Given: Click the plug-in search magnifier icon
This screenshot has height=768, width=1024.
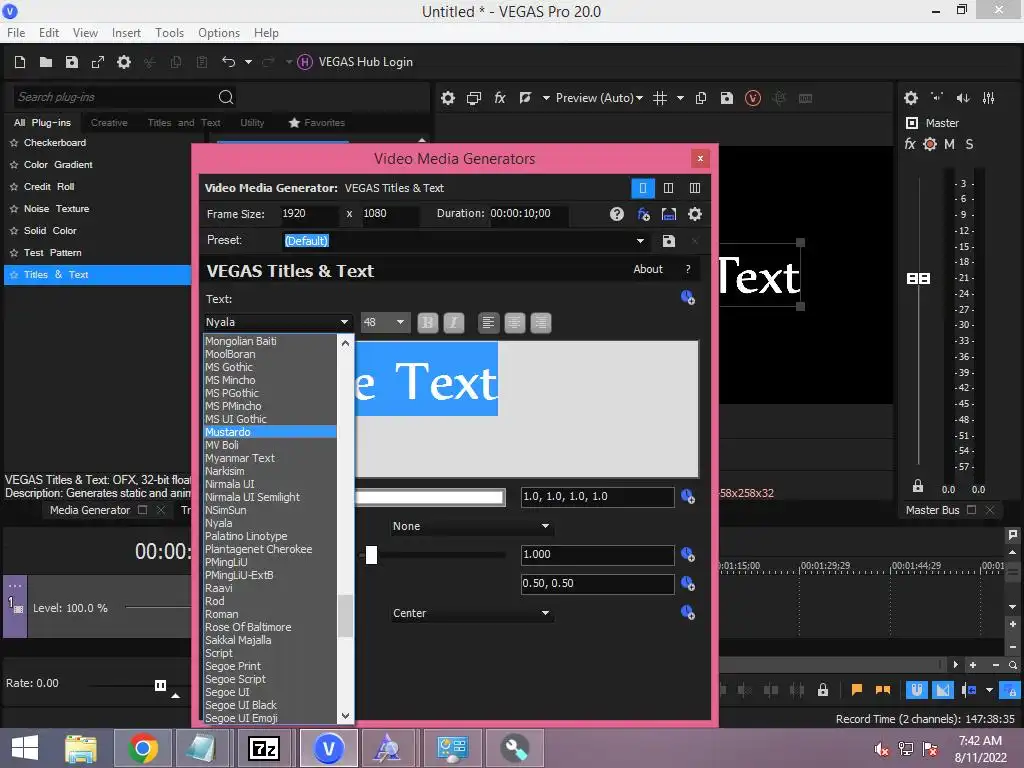Looking at the screenshot, I should [x=226, y=97].
